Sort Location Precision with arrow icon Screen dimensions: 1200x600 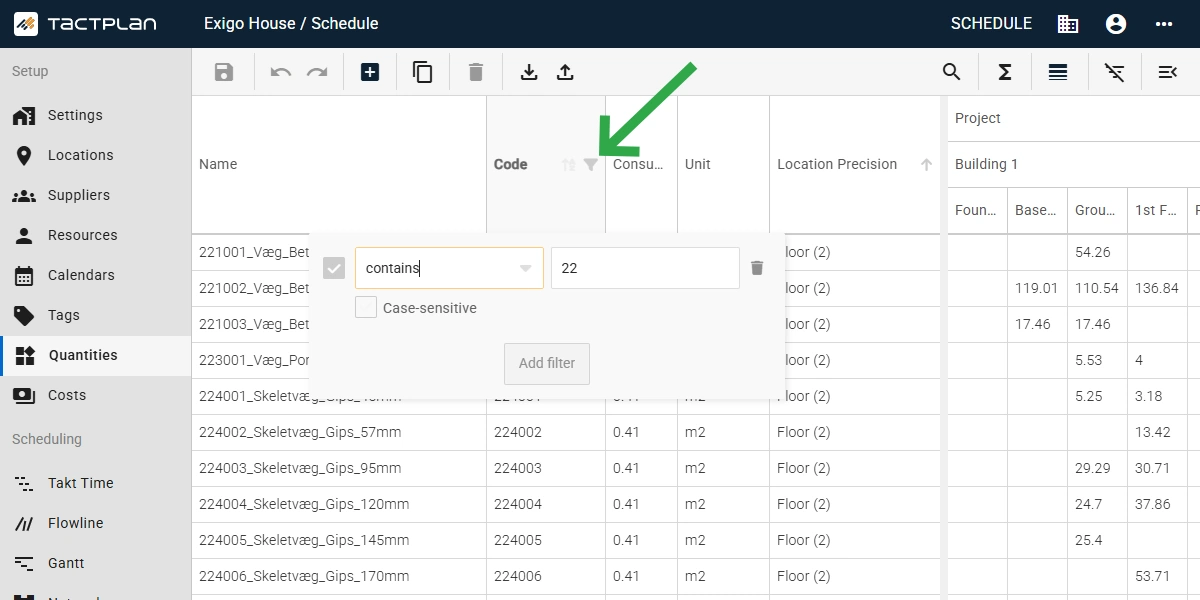click(927, 165)
